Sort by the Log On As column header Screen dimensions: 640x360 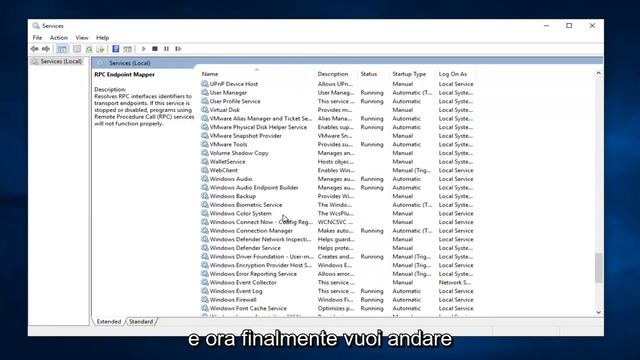[452, 74]
